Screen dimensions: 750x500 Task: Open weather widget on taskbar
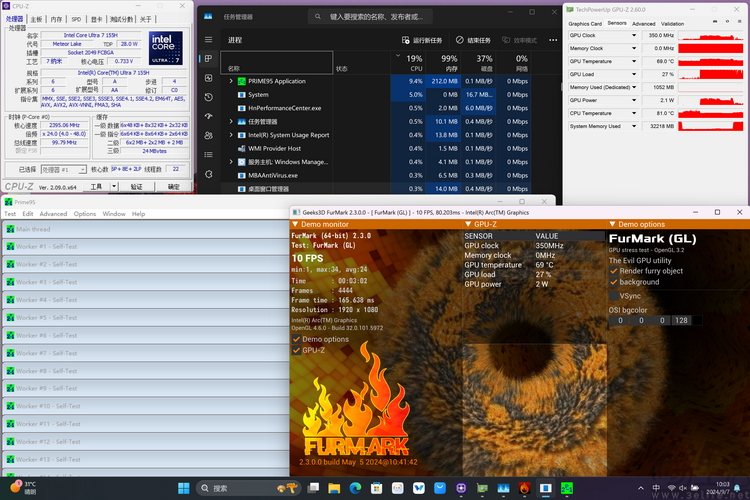pyautogui.click(x=23, y=488)
